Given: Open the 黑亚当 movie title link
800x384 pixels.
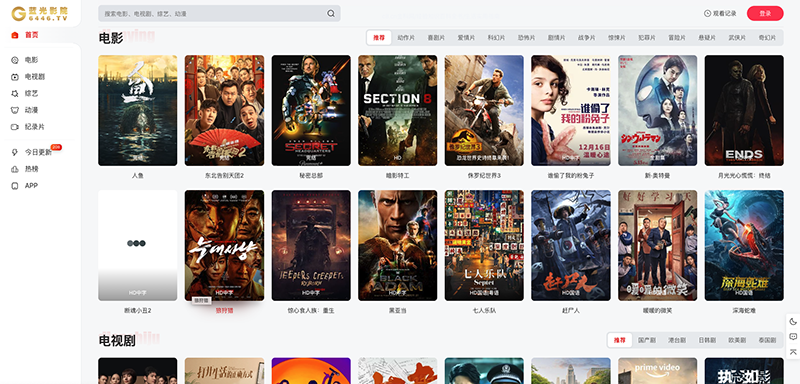Looking at the screenshot, I should 397,311.
